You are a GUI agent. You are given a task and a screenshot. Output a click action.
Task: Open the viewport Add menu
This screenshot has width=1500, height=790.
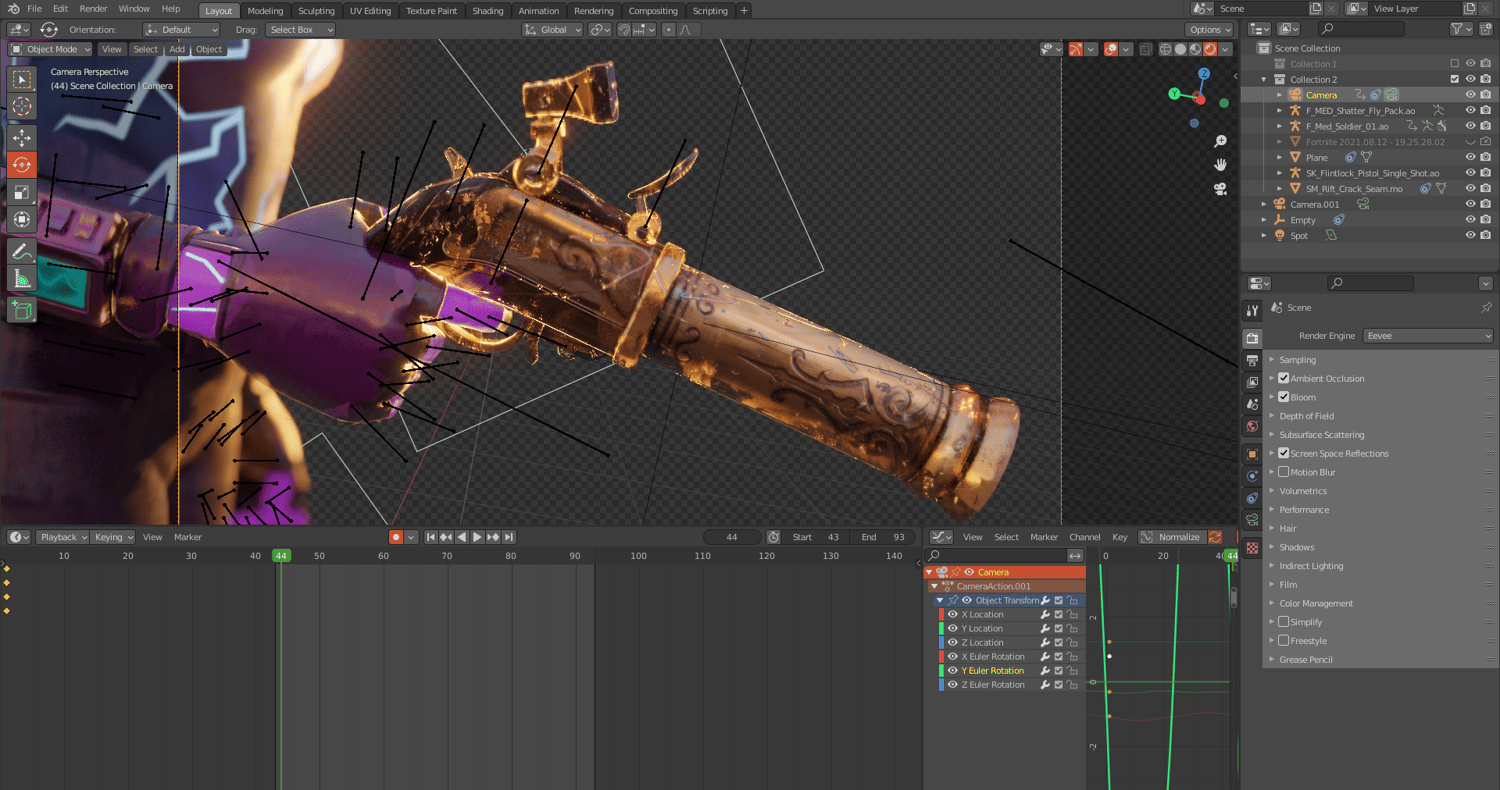pyautogui.click(x=177, y=49)
